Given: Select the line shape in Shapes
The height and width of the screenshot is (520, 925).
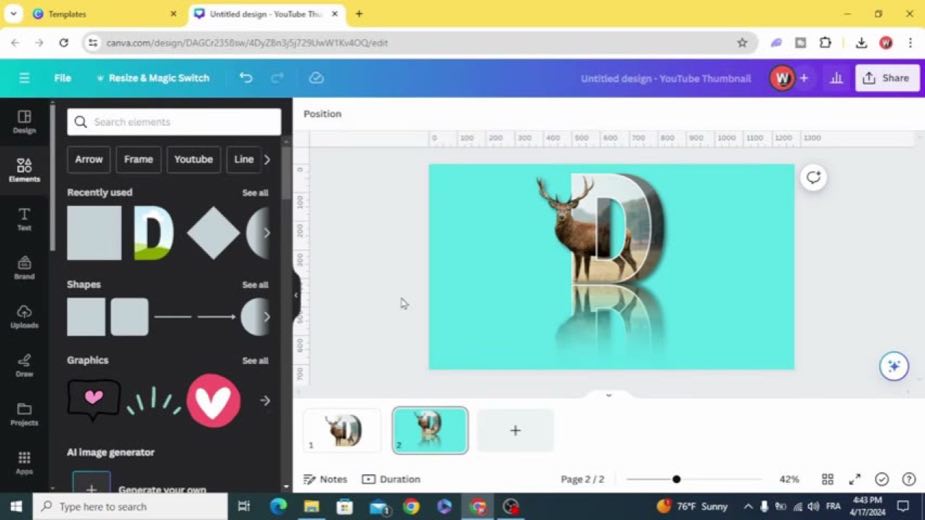Looking at the screenshot, I should (x=173, y=317).
